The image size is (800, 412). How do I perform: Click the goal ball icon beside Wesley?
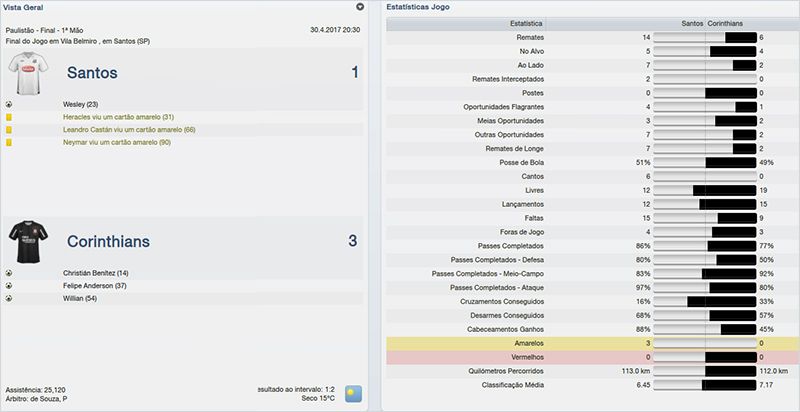[x=9, y=104]
